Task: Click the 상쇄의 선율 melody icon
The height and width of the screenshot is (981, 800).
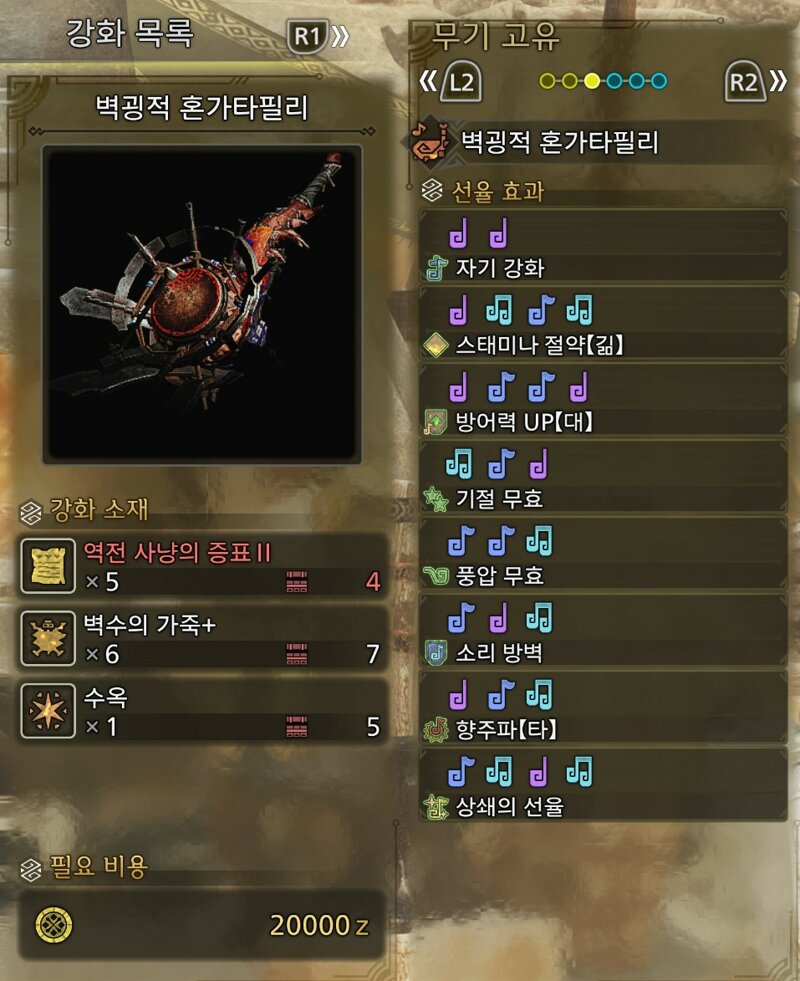Action: coord(436,806)
